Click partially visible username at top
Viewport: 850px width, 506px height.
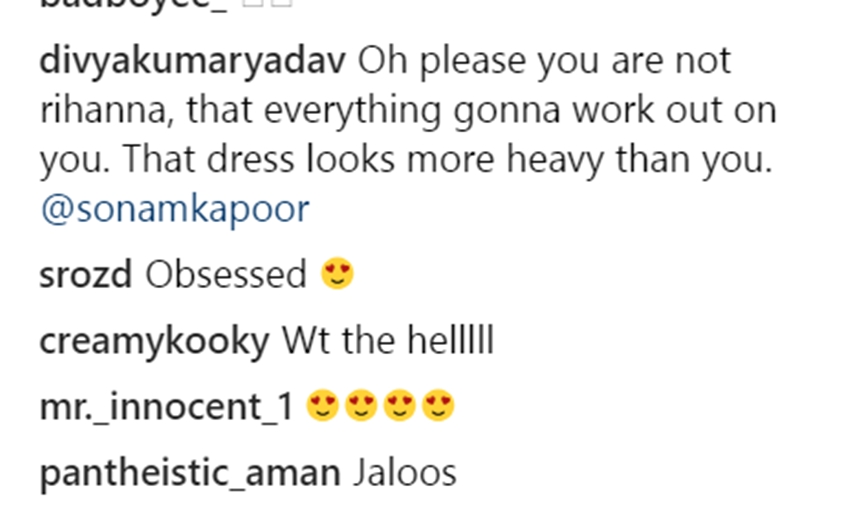[133, 5]
